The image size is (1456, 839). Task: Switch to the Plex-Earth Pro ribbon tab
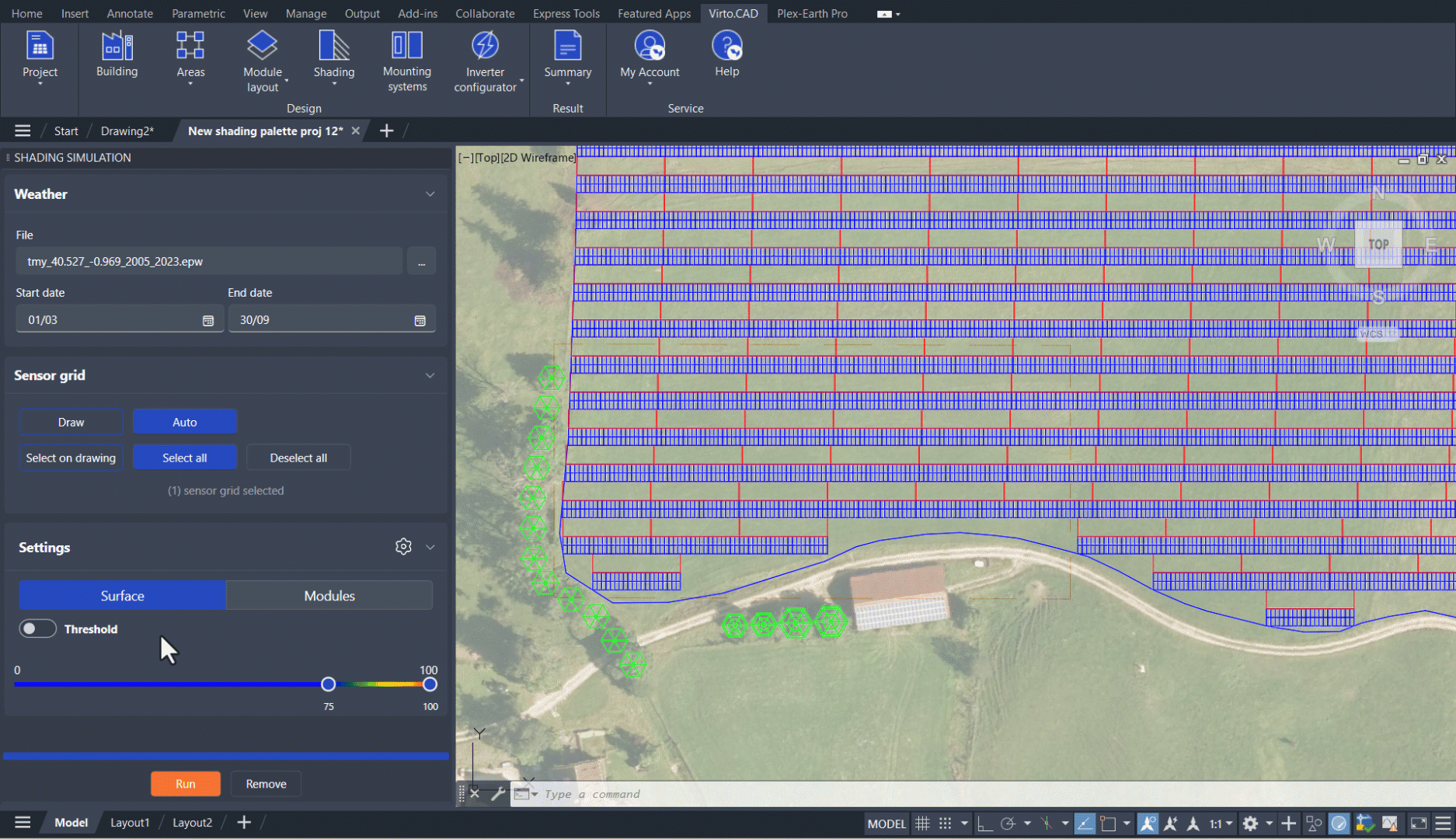(812, 13)
